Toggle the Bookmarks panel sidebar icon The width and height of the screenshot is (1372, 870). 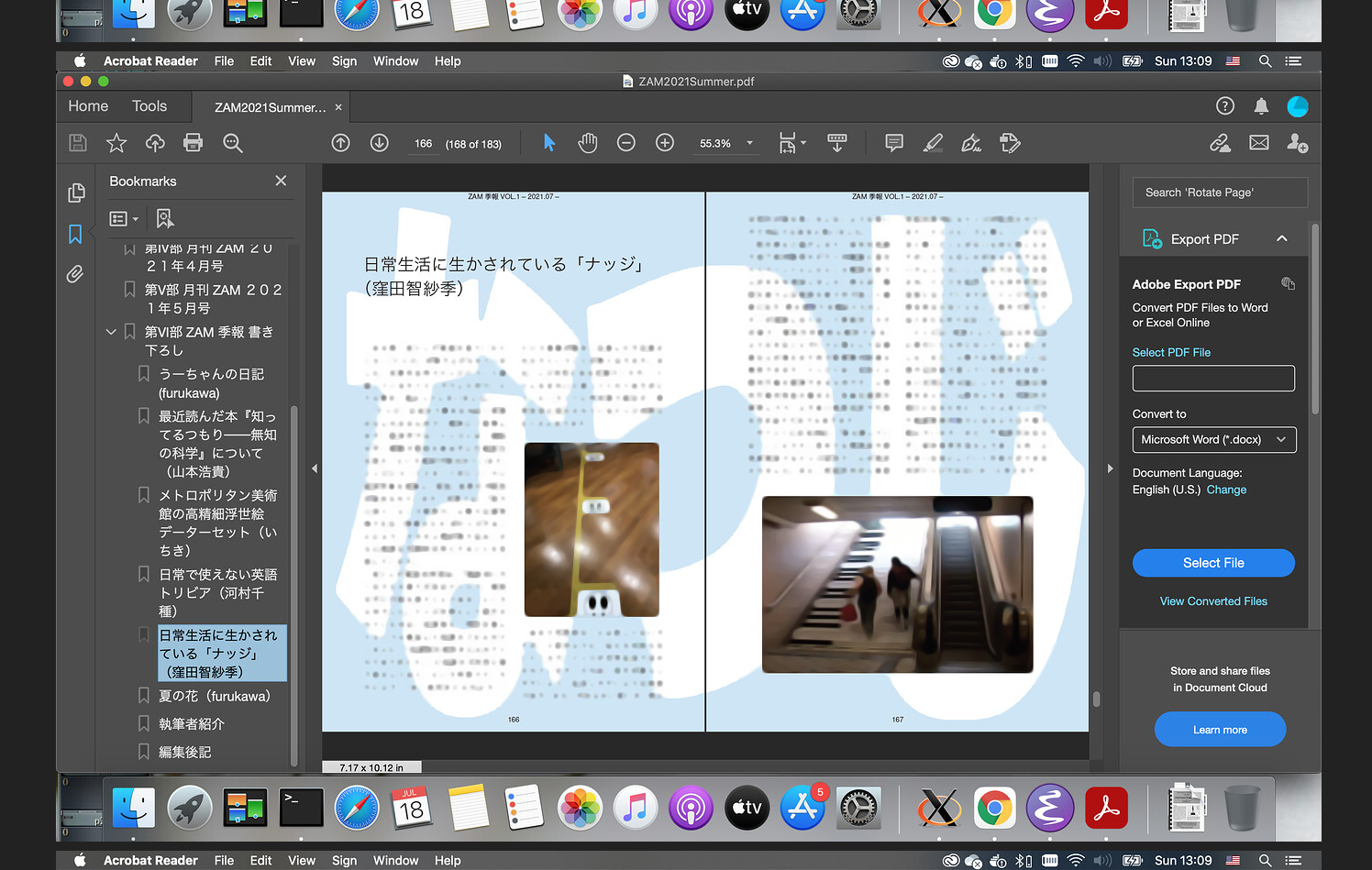coord(75,234)
